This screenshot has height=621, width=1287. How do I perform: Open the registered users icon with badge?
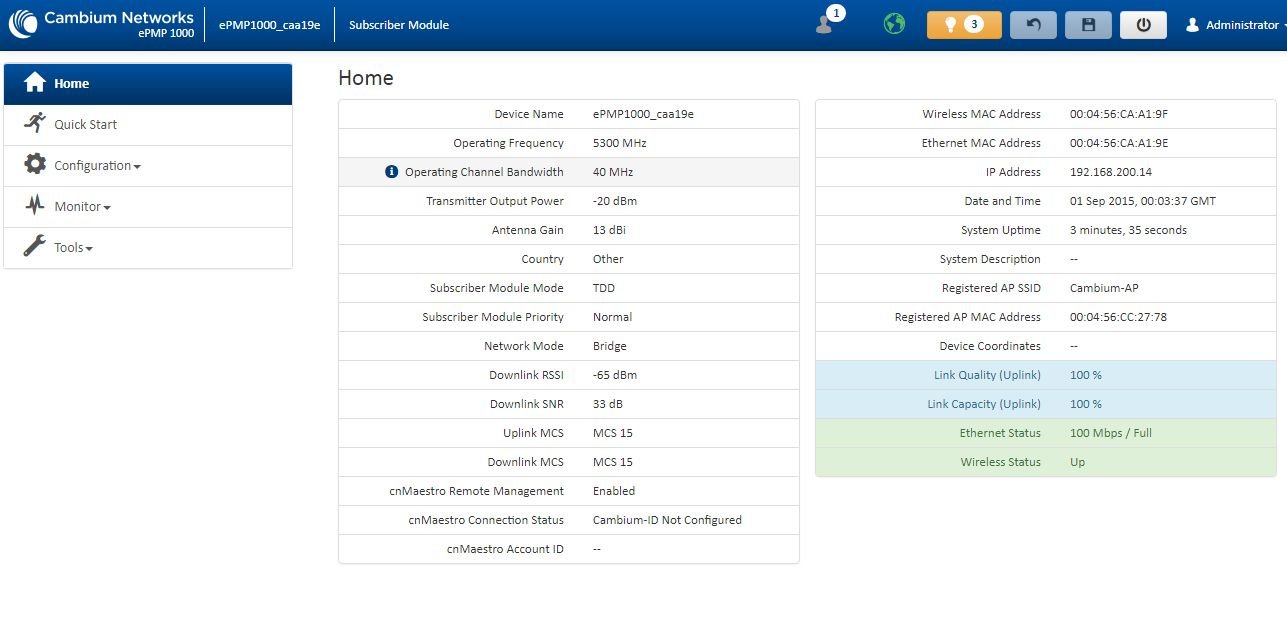point(826,24)
